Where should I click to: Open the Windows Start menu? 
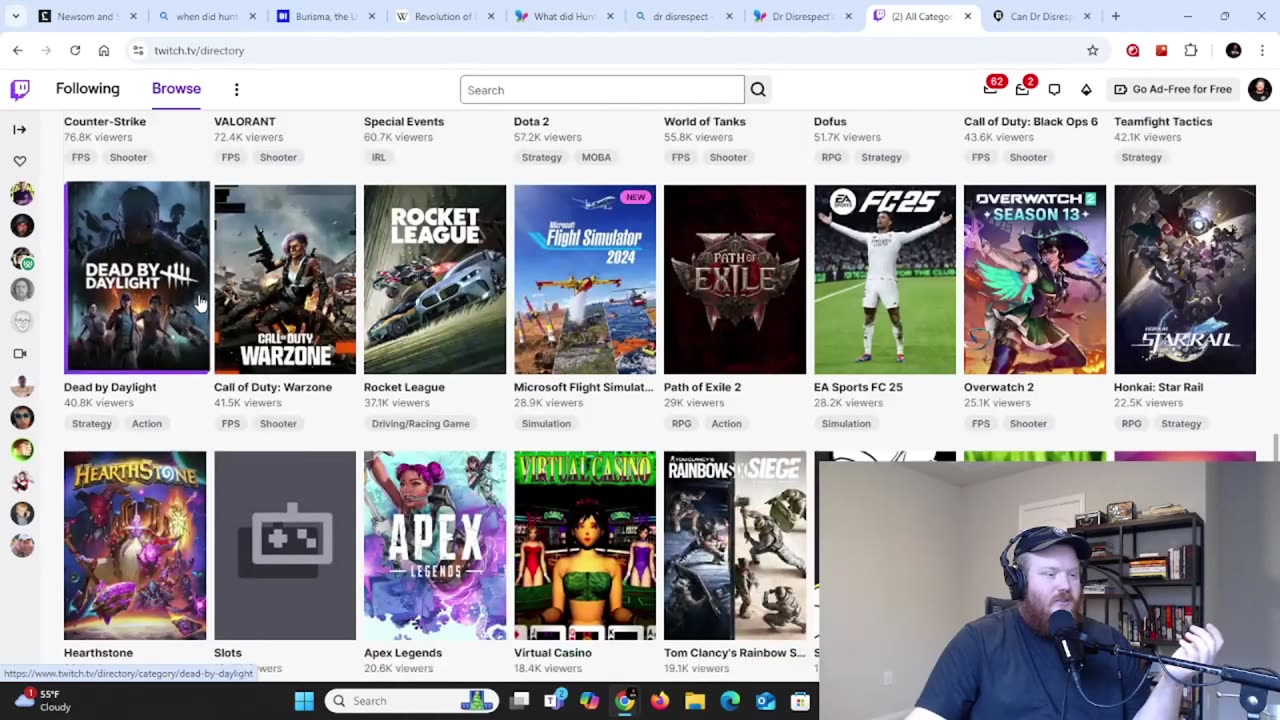pos(304,701)
